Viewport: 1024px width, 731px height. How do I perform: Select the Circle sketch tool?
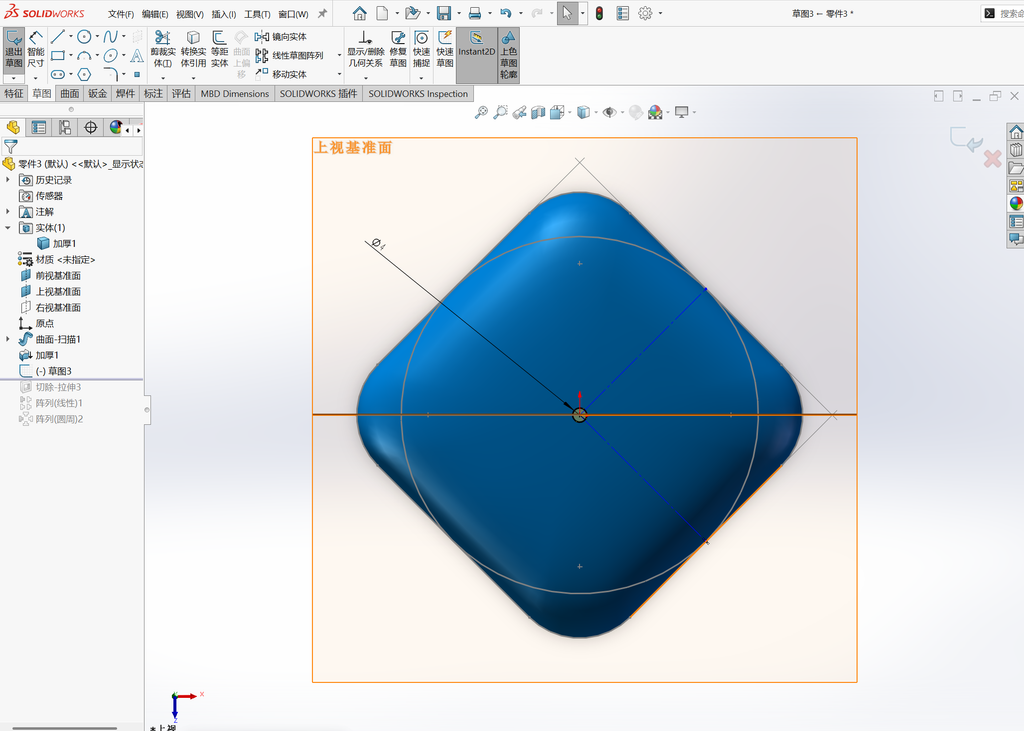[x=84, y=37]
